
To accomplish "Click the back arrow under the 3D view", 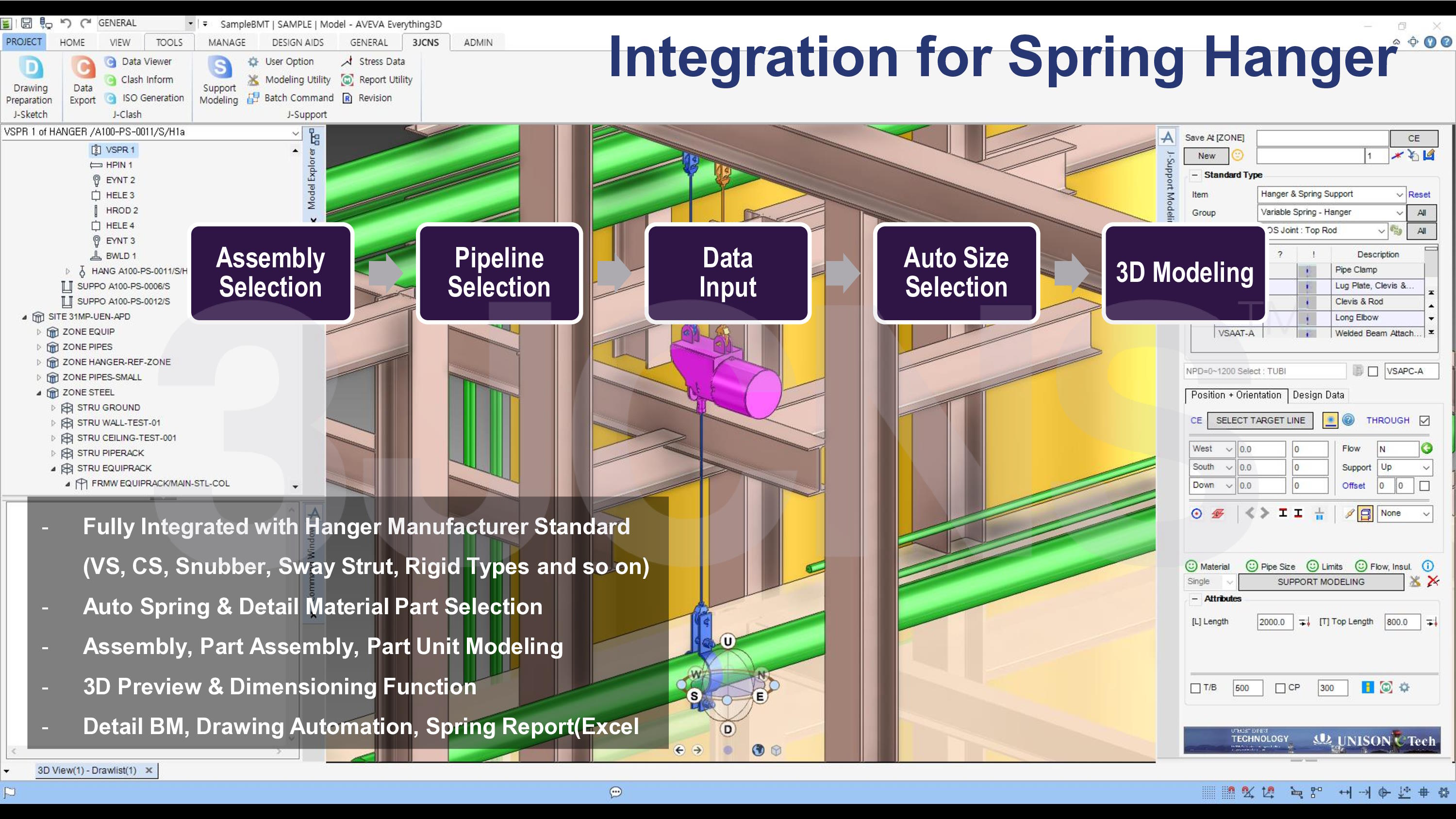I will [x=679, y=750].
